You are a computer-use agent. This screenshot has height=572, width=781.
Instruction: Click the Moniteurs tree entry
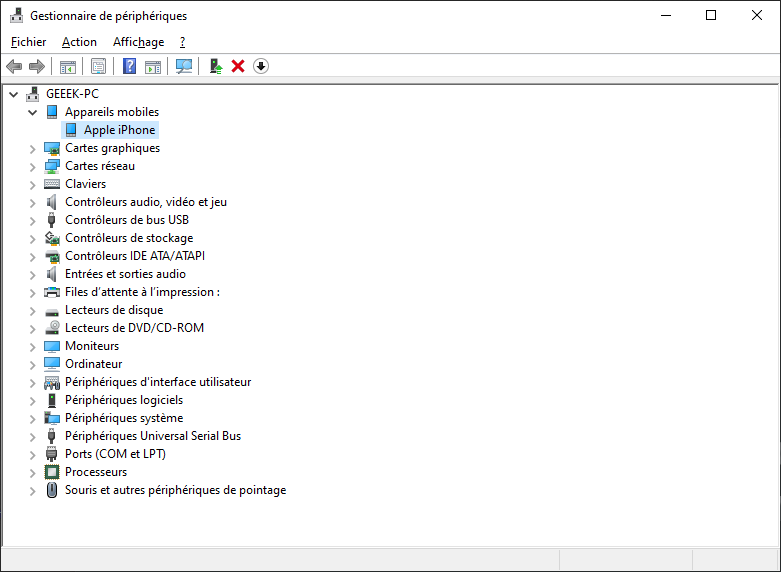click(92, 346)
